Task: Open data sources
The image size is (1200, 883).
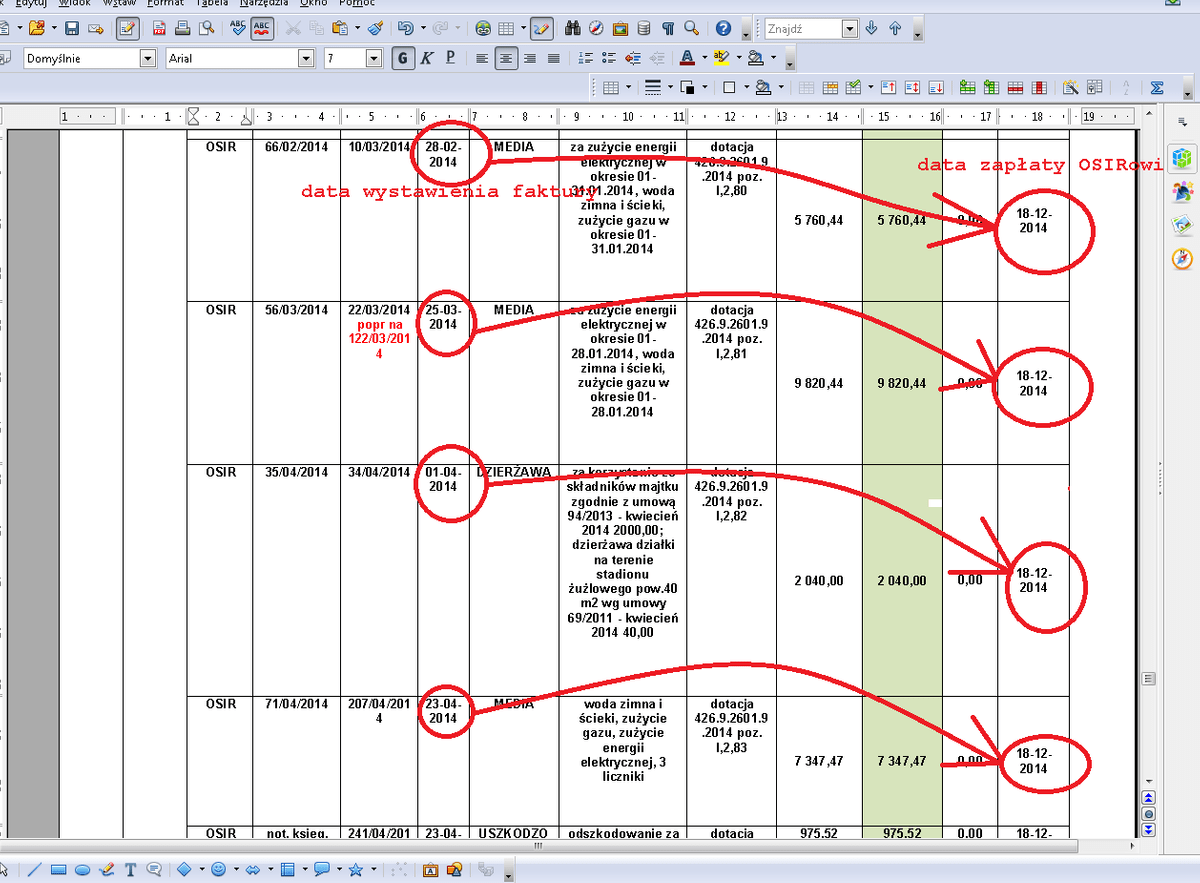Action: (643, 28)
